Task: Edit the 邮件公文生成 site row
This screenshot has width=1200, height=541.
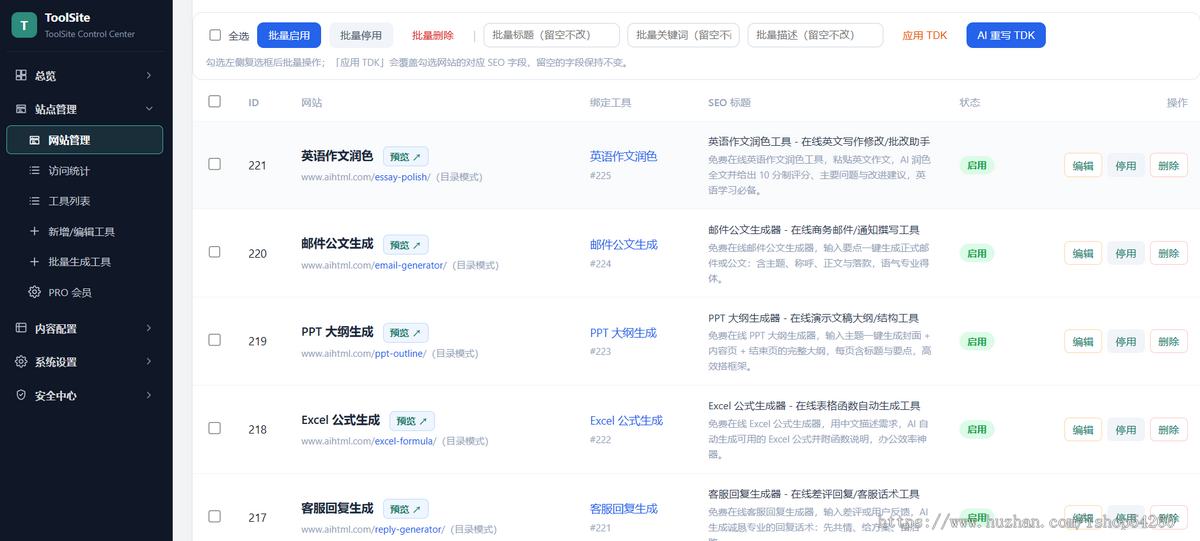Action: pos(1083,253)
